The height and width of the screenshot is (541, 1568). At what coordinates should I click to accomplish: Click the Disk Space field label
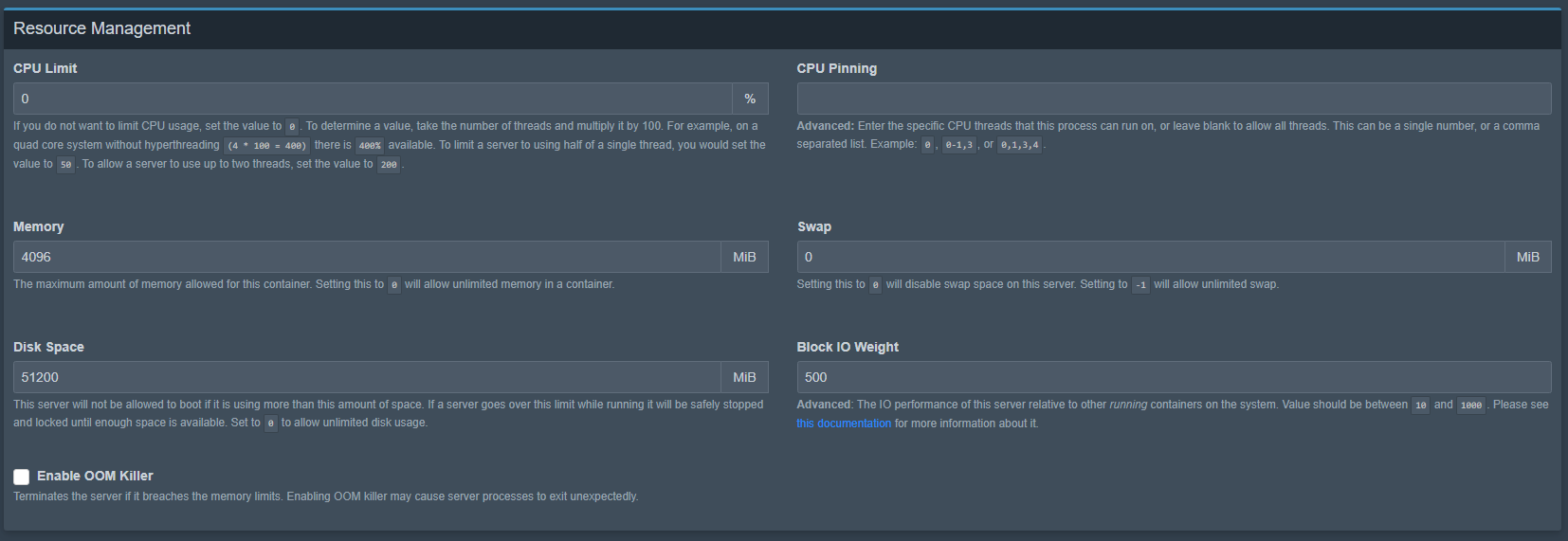[48, 347]
